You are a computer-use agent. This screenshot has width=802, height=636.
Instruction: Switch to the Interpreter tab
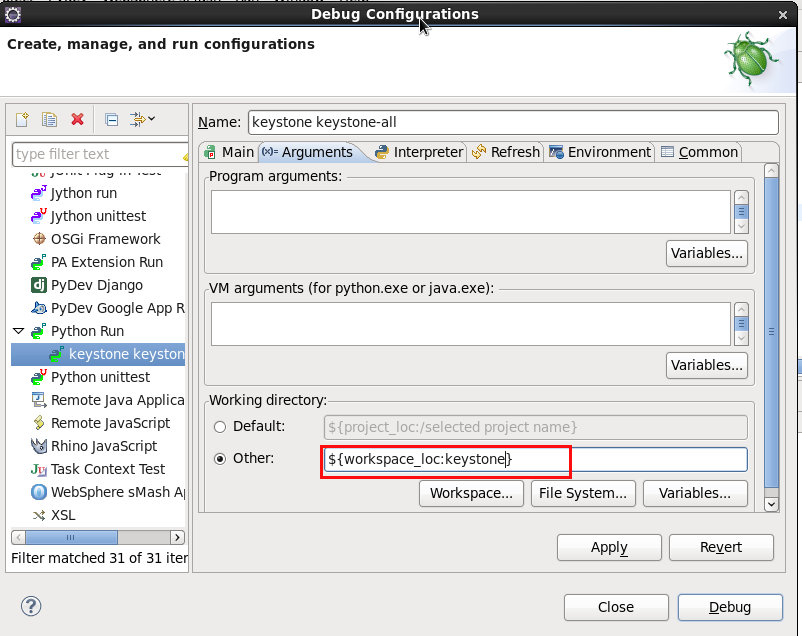(x=419, y=152)
